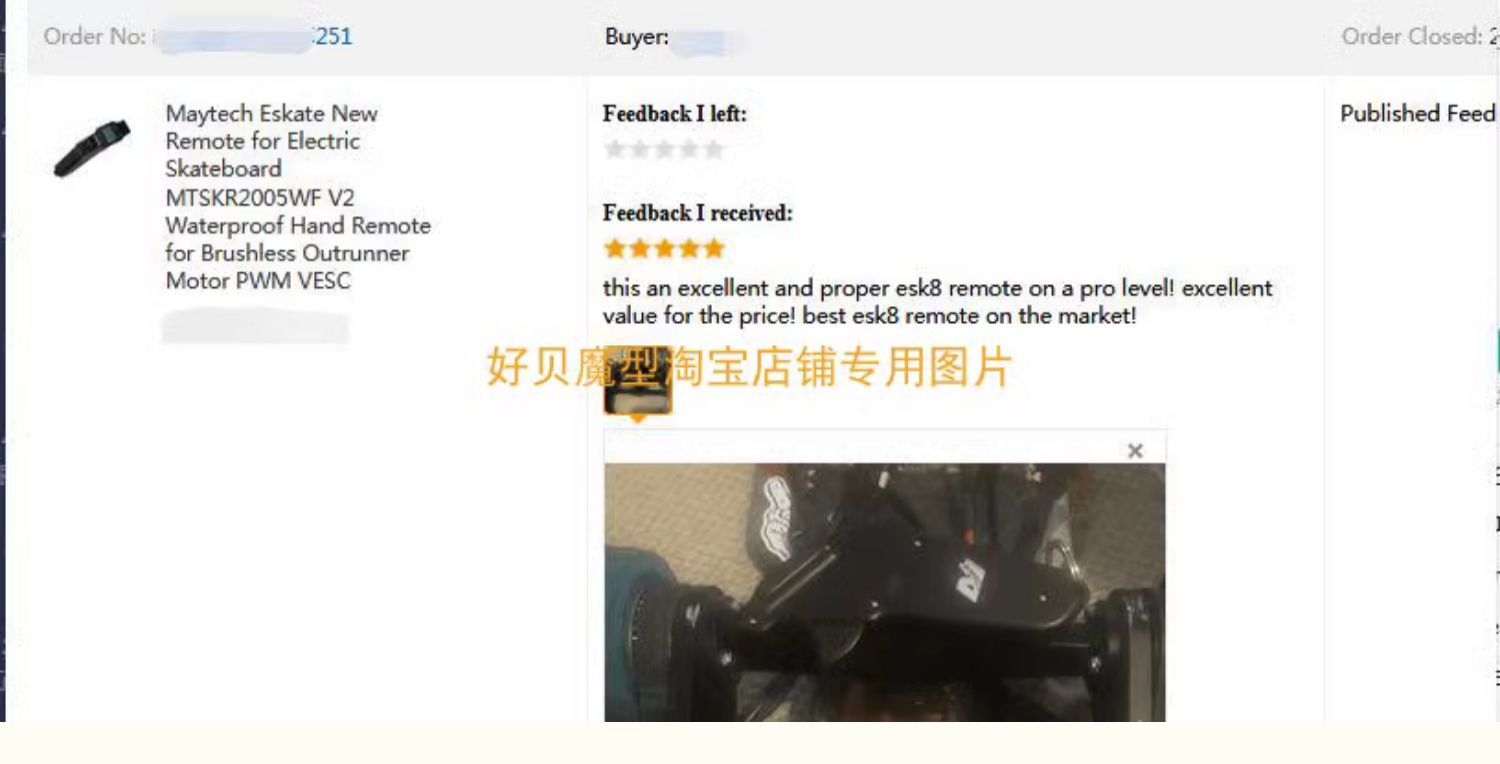1500x764 pixels.
Task: Select the third grey star under Feedback I left
Action: [x=664, y=150]
